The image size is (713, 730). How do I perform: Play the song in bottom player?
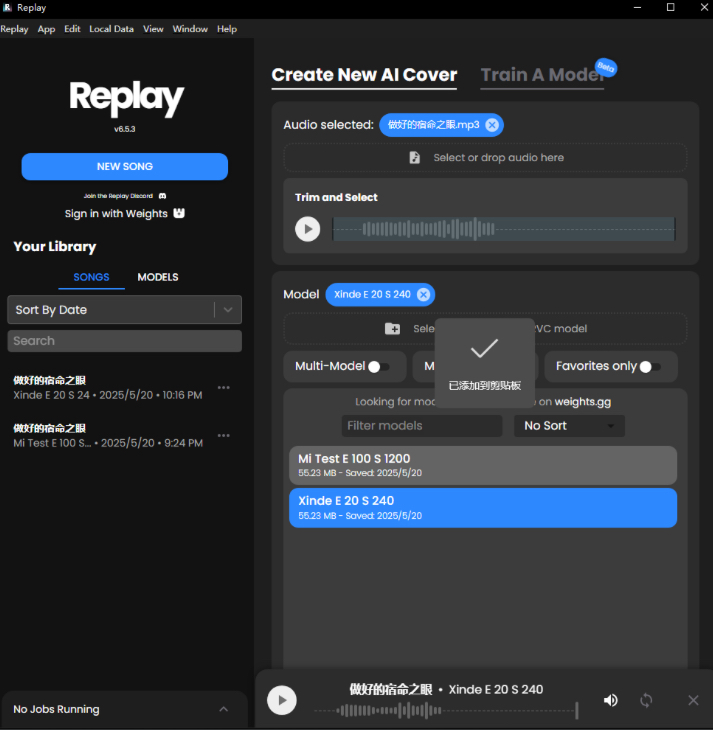click(x=282, y=700)
